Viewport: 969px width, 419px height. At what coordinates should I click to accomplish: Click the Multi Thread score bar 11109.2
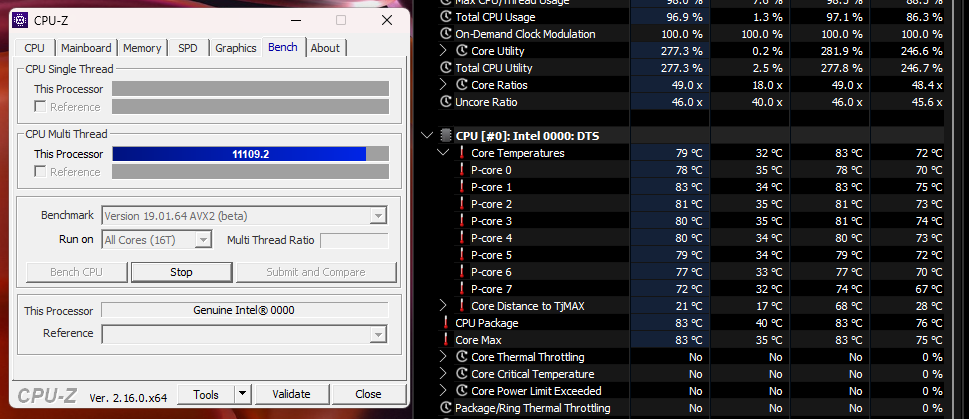click(x=250, y=154)
